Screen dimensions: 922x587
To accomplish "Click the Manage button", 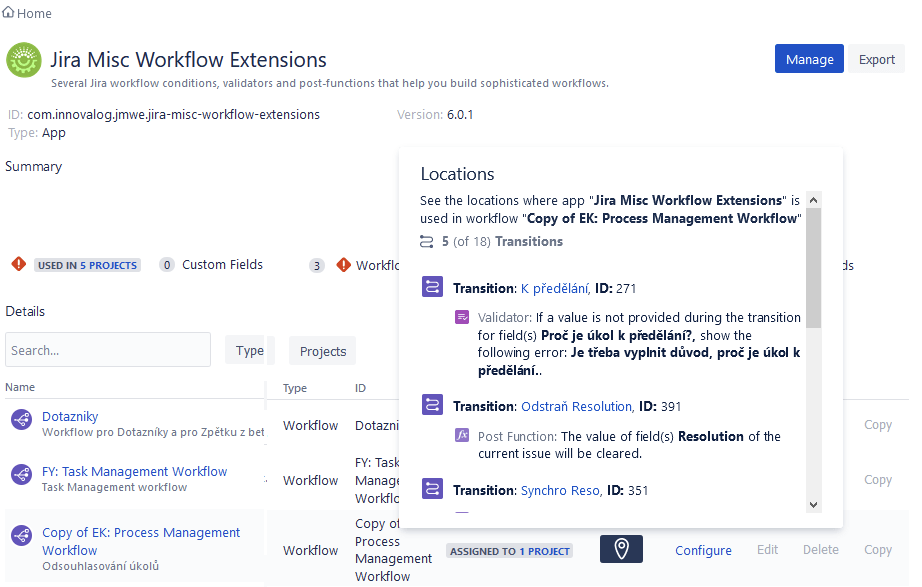I will pyautogui.click(x=809, y=58).
